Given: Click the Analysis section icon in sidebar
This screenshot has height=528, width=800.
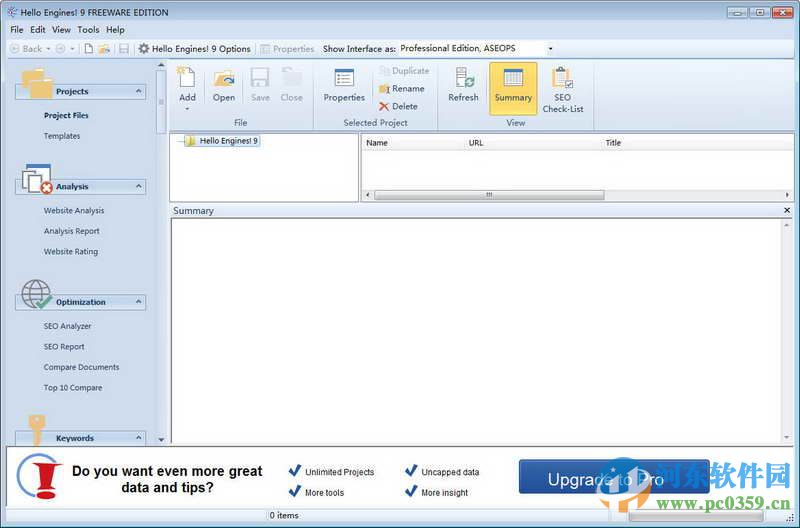Looking at the screenshot, I should click(37, 179).
